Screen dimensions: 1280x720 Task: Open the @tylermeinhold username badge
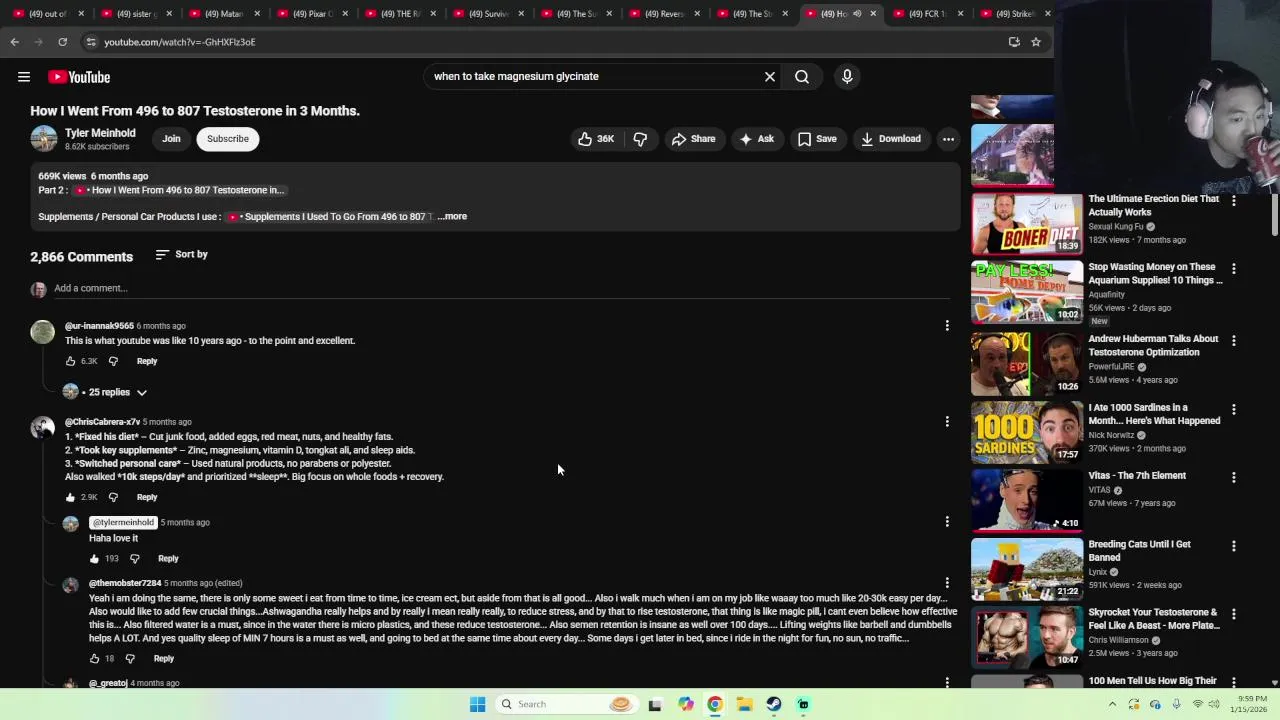point(123,522)
